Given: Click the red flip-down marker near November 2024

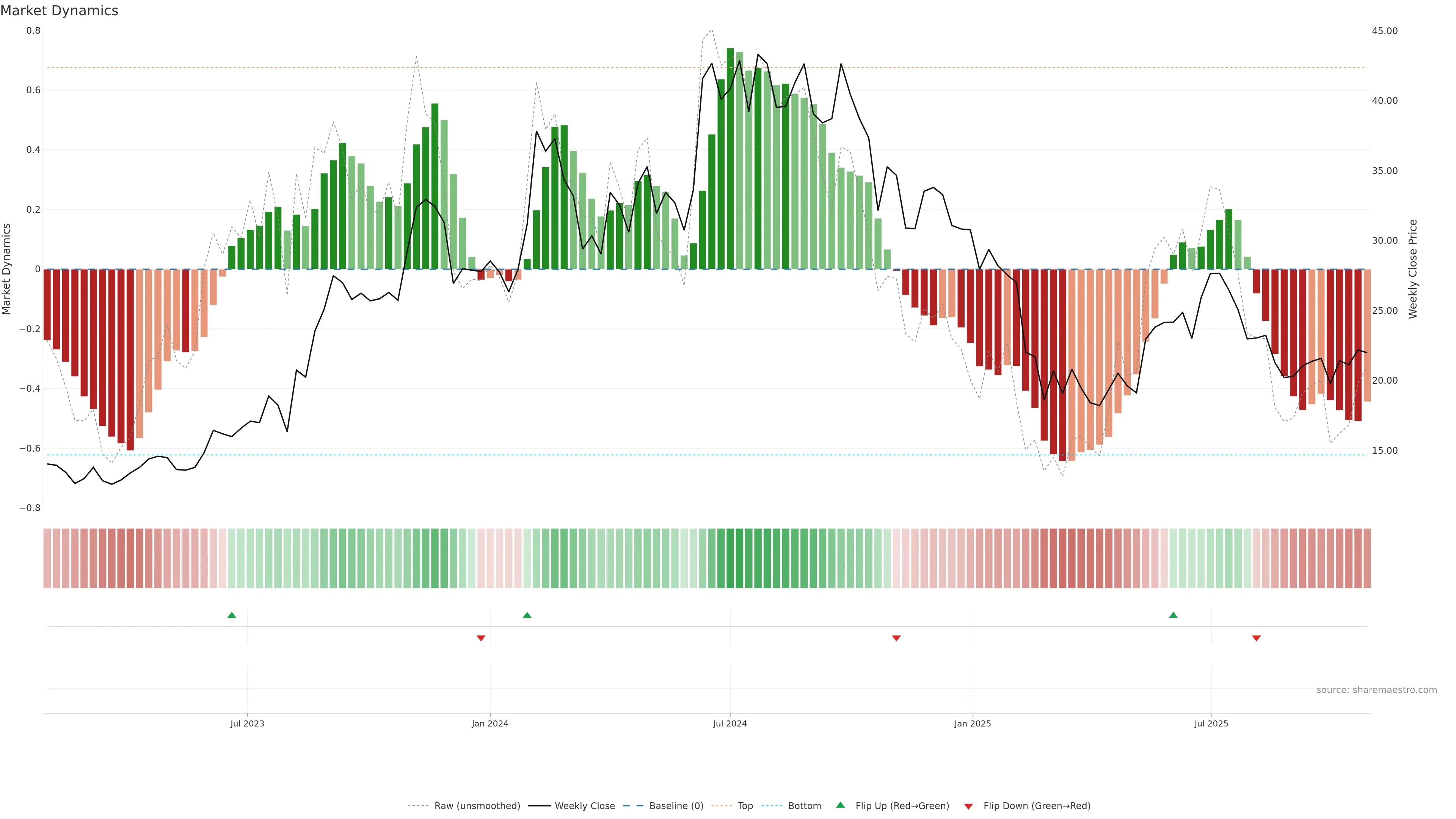Looking at the screenshot, I should click(x=896, y=638).
